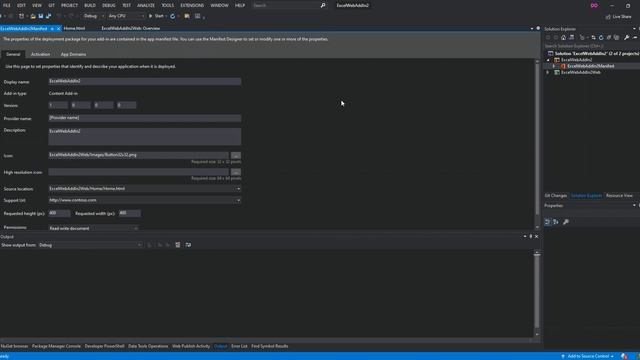Open the Git Changes tab
This screenshot has width=640, height=360.
click(x=556, y=196)
